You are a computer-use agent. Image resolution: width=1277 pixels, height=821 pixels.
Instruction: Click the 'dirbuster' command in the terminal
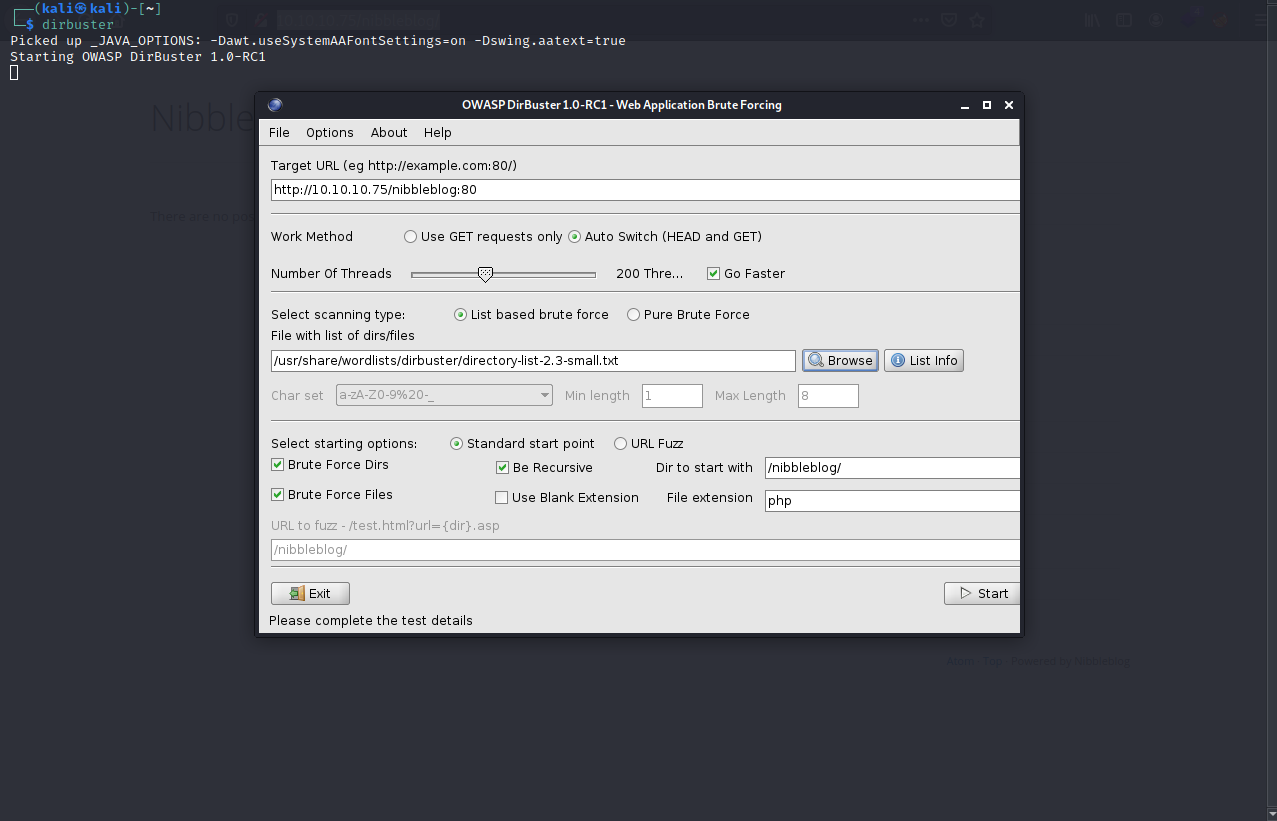coord(78,25)
